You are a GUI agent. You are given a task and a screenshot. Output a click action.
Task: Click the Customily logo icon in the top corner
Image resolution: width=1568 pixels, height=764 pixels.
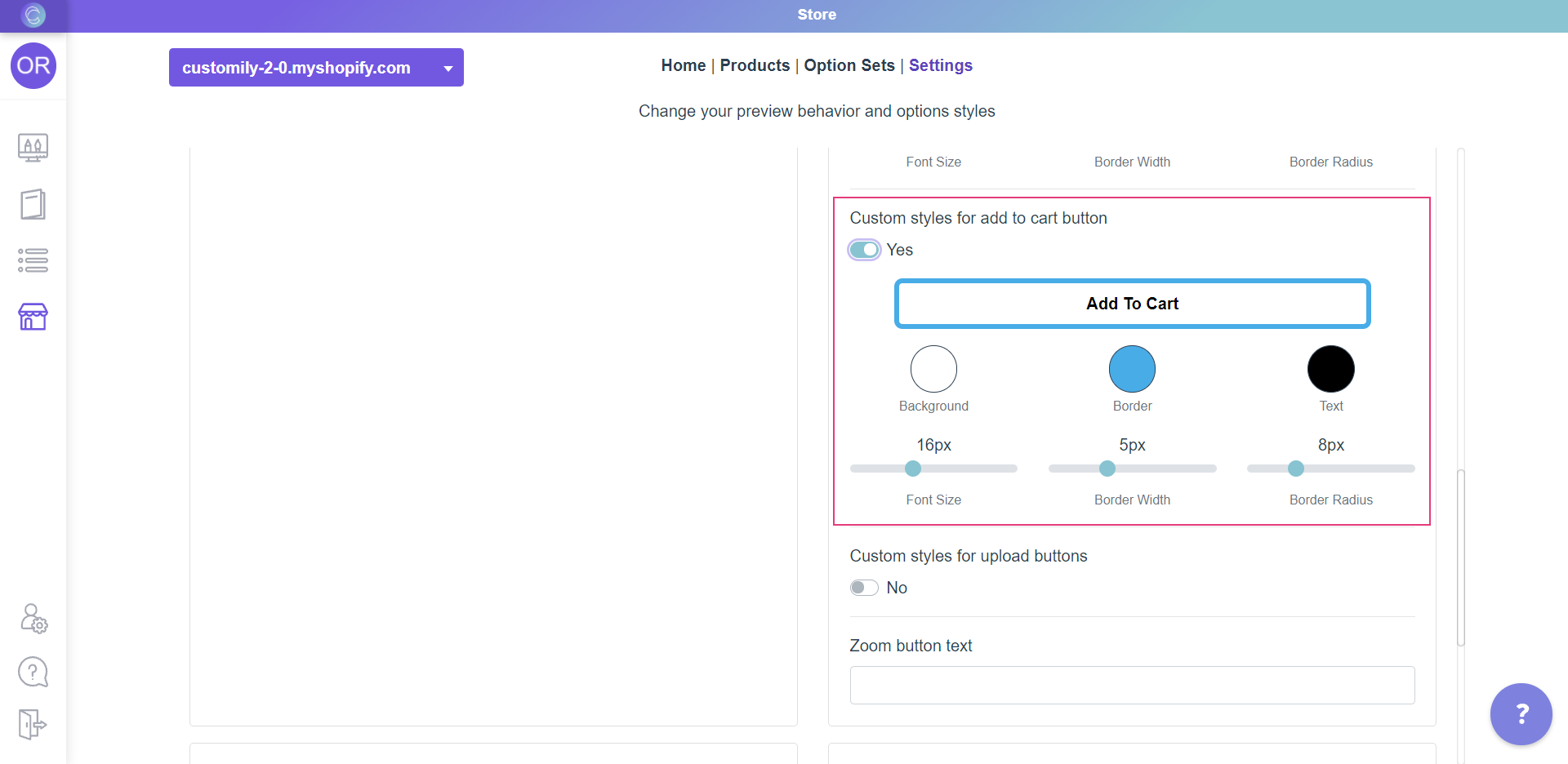coord(33,15)
